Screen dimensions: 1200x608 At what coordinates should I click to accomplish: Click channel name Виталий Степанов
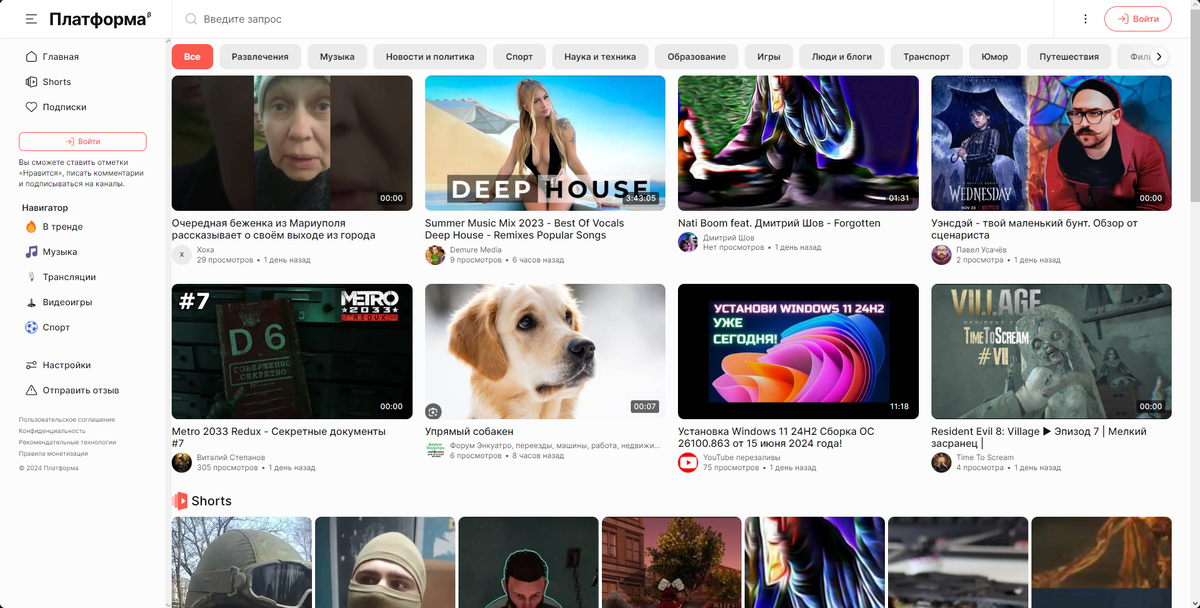click(x=231, y=457)
